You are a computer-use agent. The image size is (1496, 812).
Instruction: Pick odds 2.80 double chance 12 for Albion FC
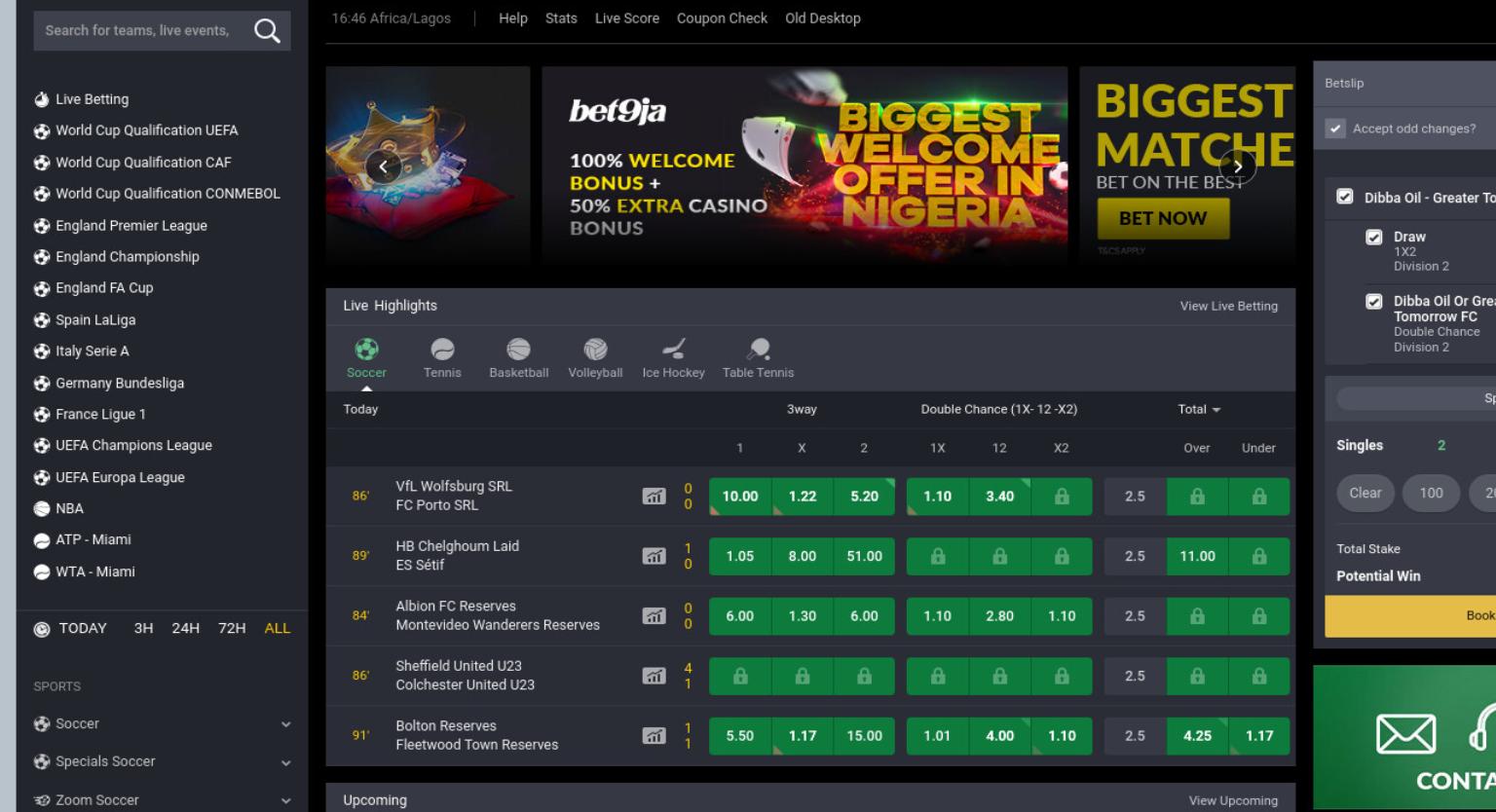(x=999, y=616)
